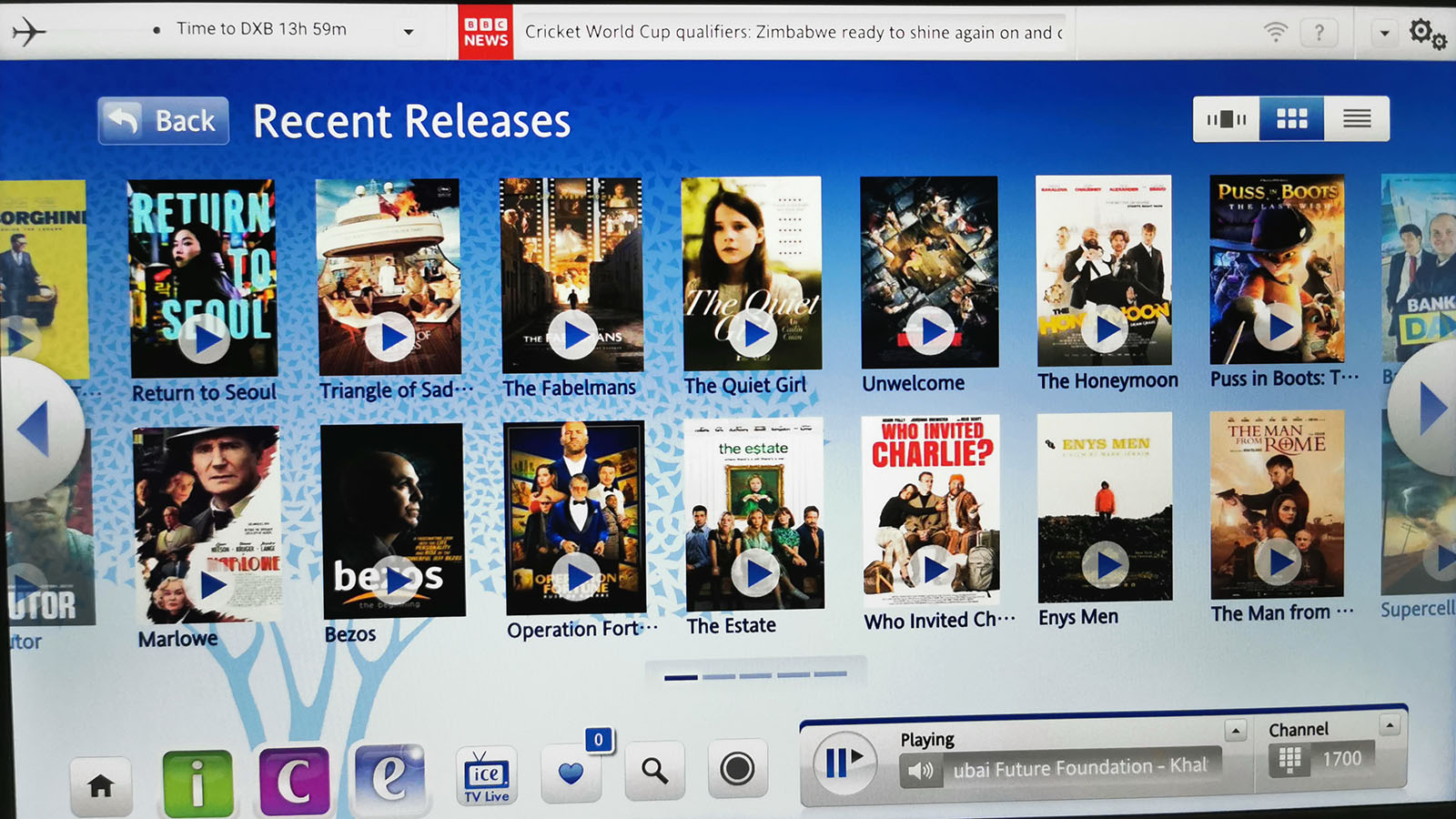The width and height of the screenshot is (1456, 819).
Task: Play Operation Fortune movie poster
Action: pos(575,518)
